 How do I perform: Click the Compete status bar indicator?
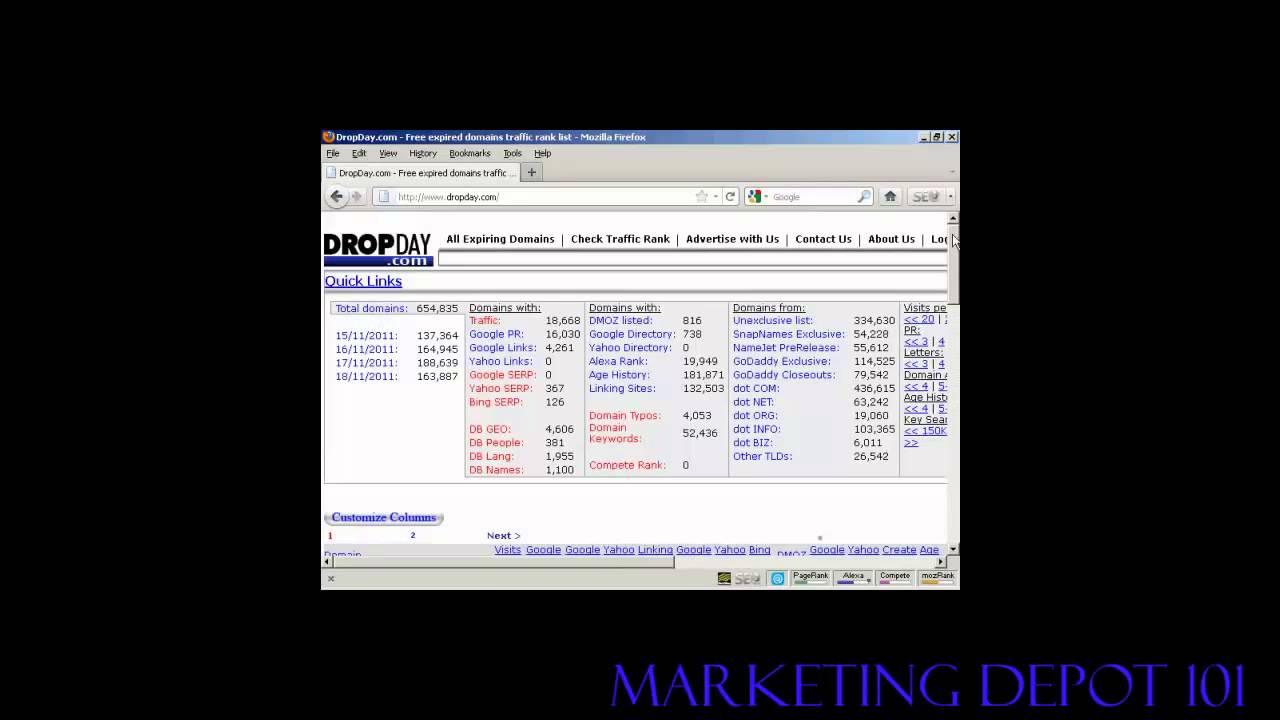[895, 578]
